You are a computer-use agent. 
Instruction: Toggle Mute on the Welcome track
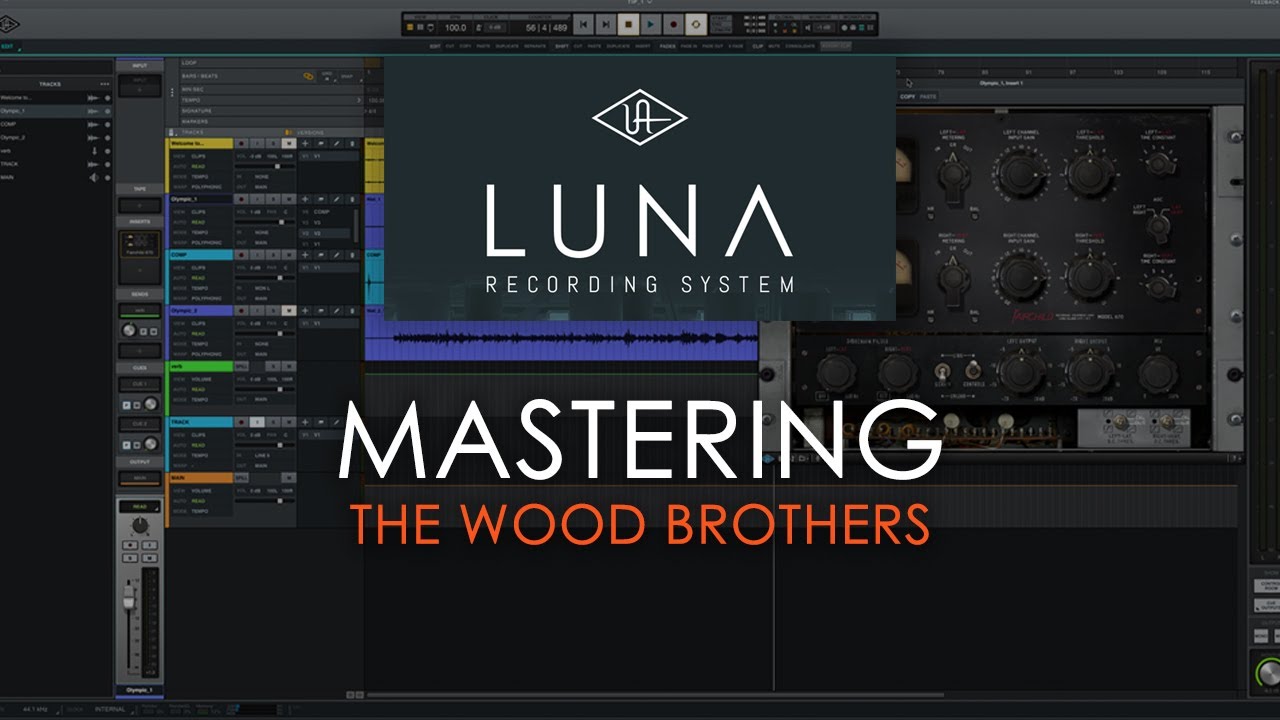[x=289, y=143]
